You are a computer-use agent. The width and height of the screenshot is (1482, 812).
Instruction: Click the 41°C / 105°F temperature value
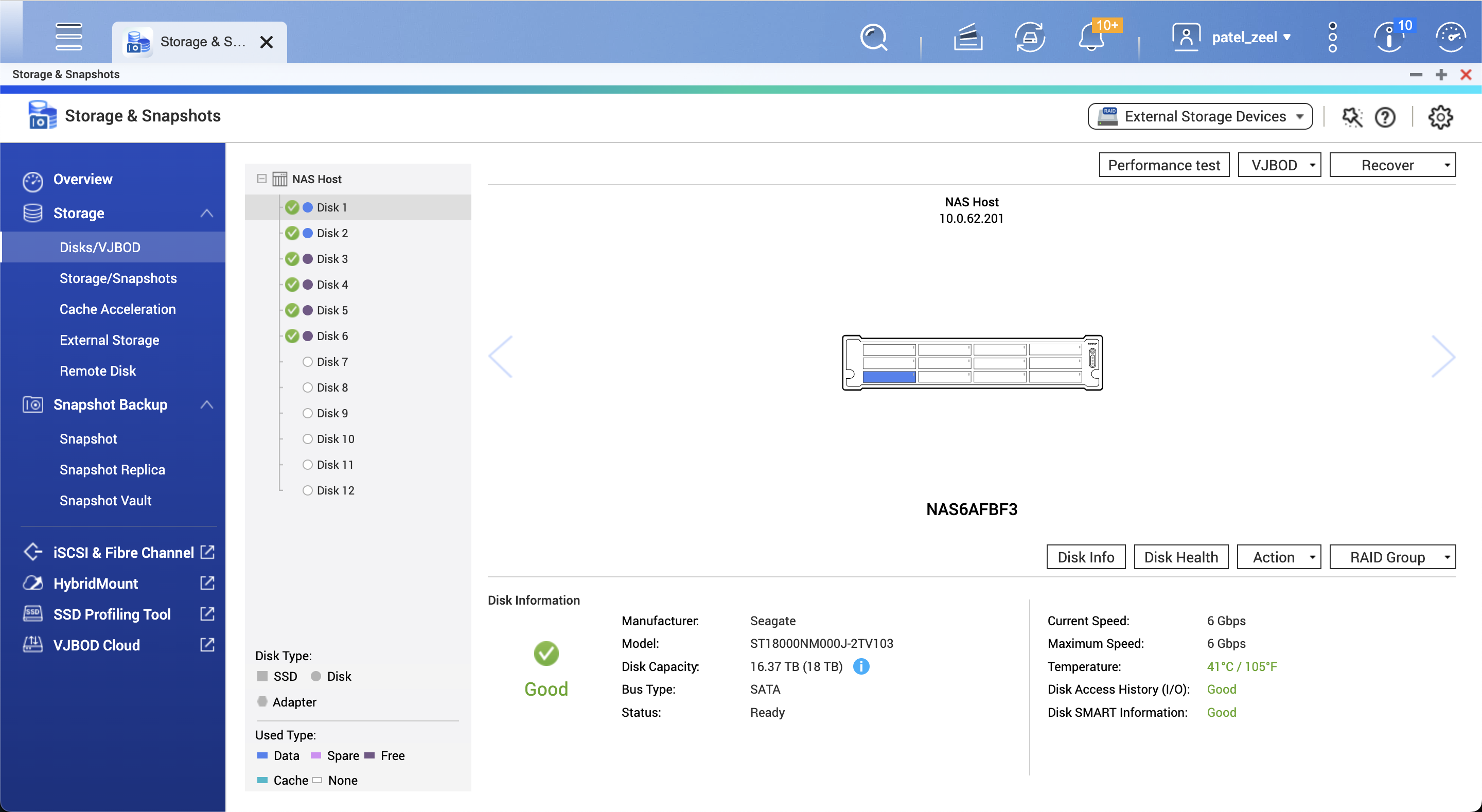click(1242, 666)
